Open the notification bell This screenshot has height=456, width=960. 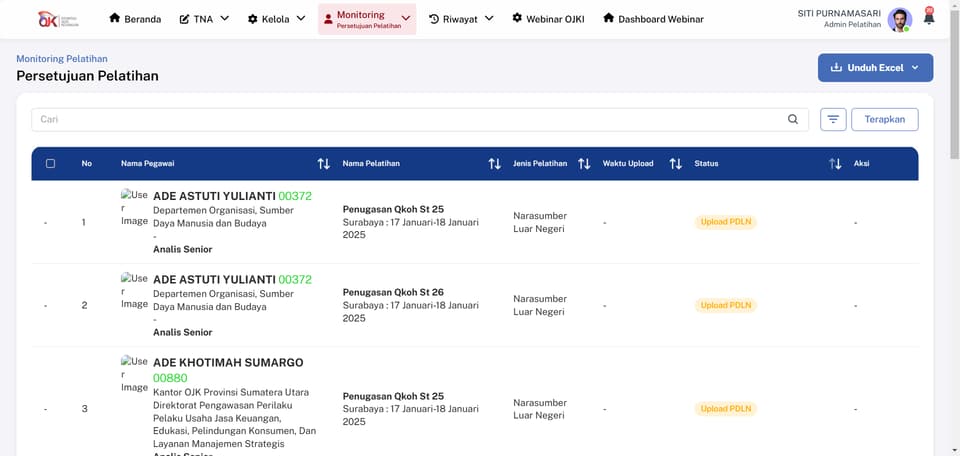pos(929,17)
